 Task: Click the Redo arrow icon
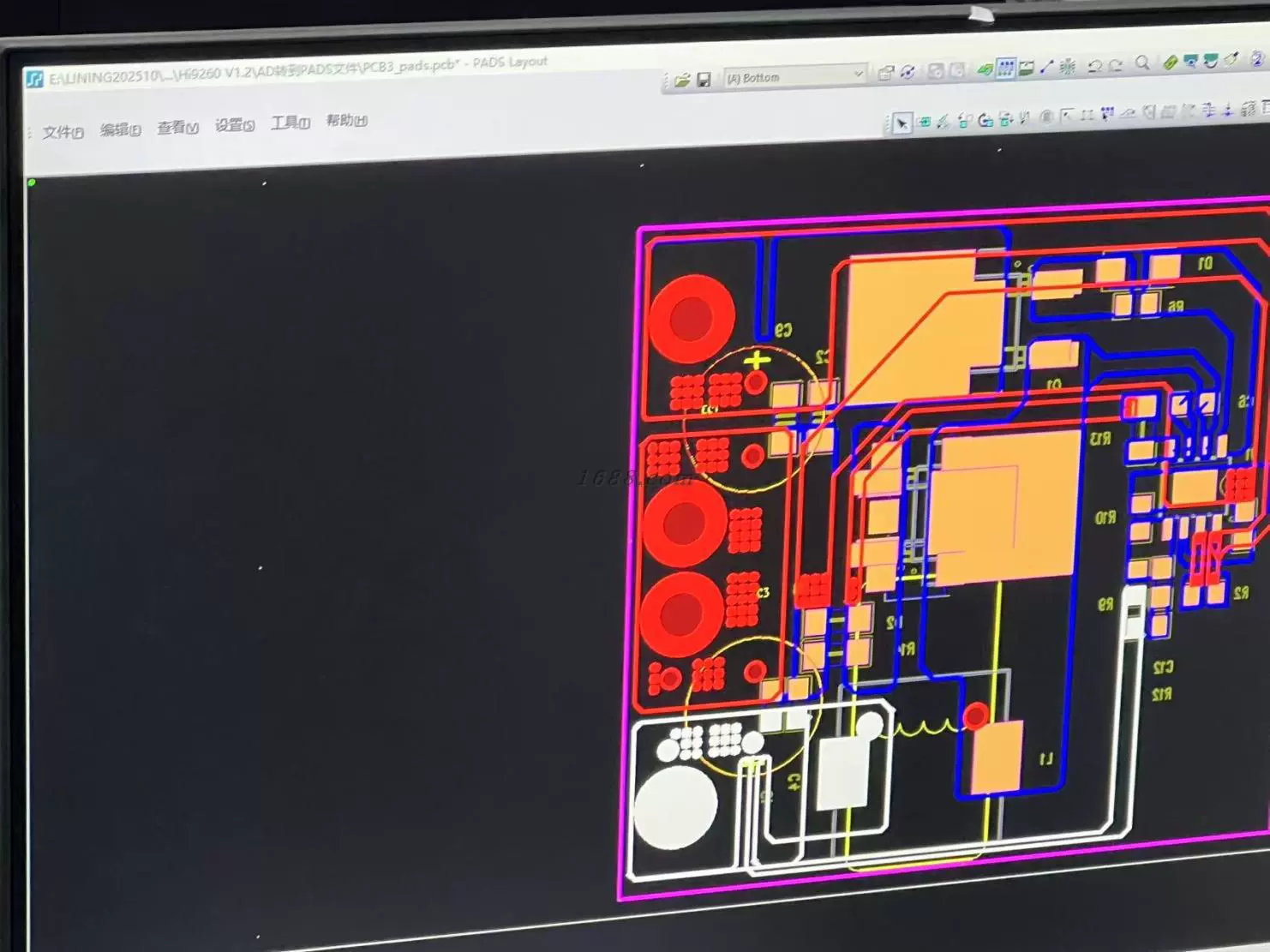tap(1115, 65)
